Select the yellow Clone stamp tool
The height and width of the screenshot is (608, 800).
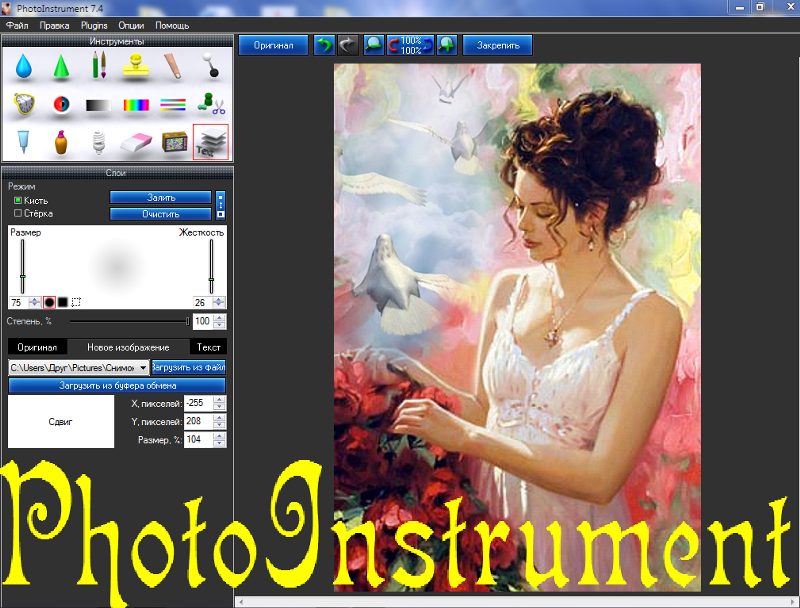(x=136, y=66)
